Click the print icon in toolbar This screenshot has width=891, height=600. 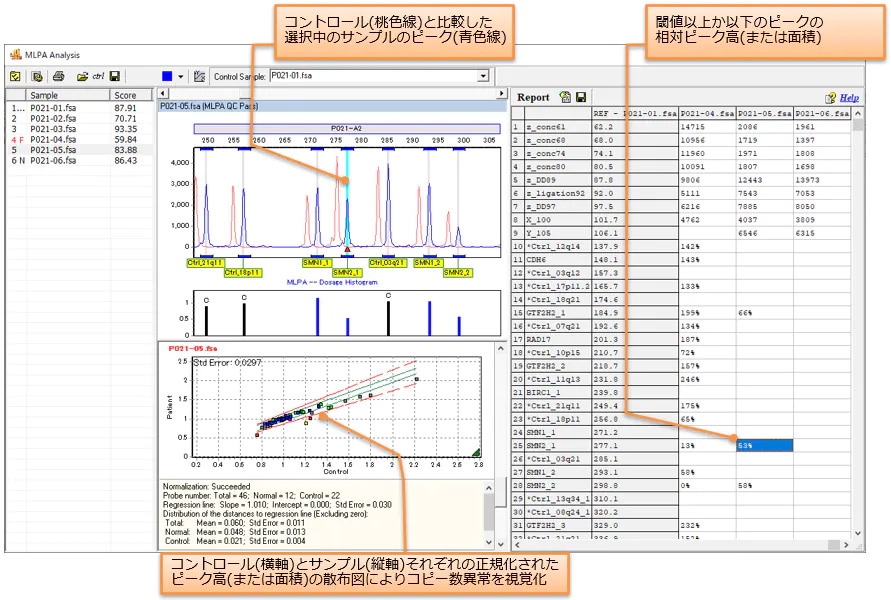59,76
